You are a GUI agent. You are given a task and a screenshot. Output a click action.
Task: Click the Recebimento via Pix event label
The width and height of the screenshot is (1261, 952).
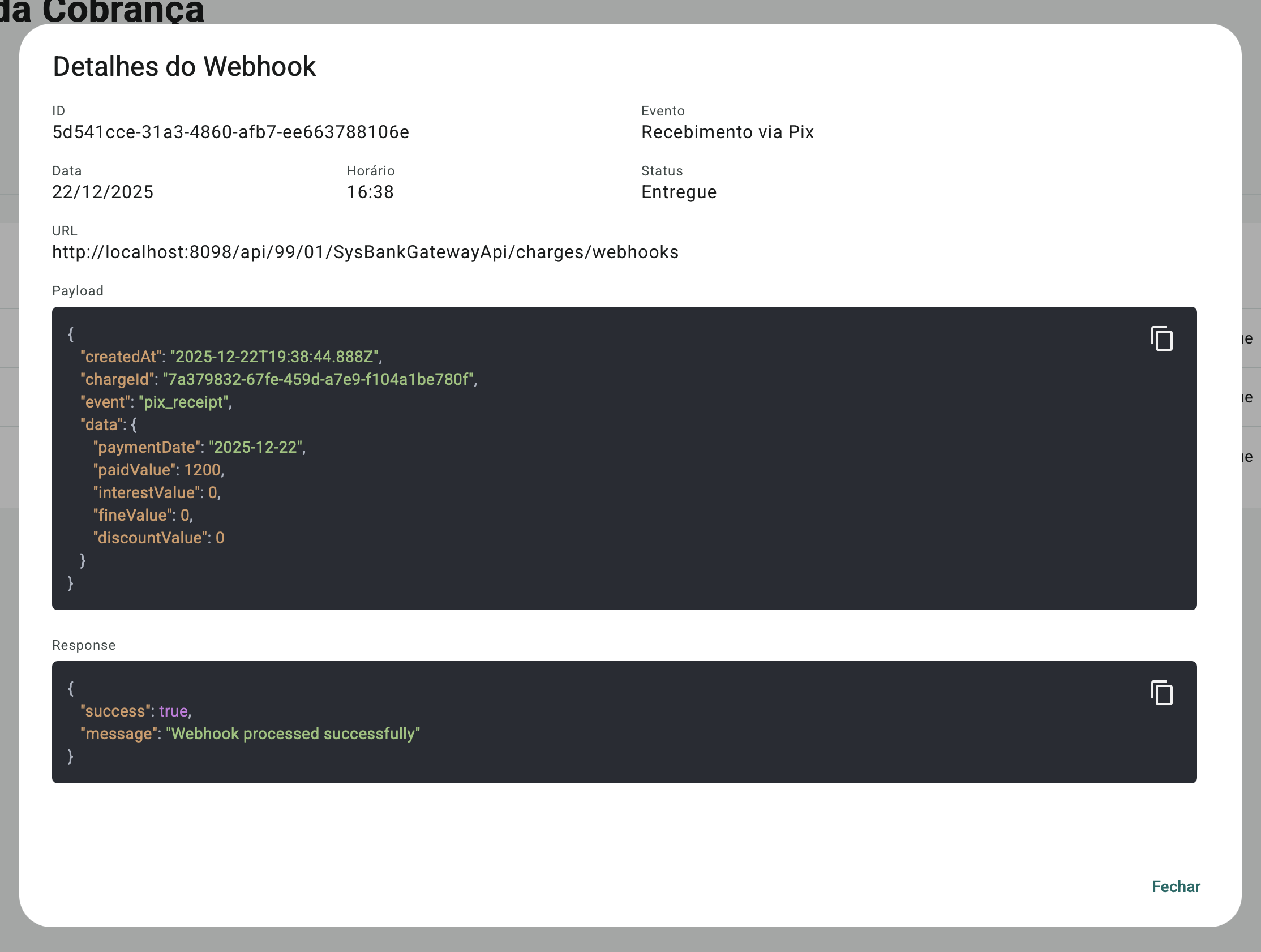(x=727, y=132)
